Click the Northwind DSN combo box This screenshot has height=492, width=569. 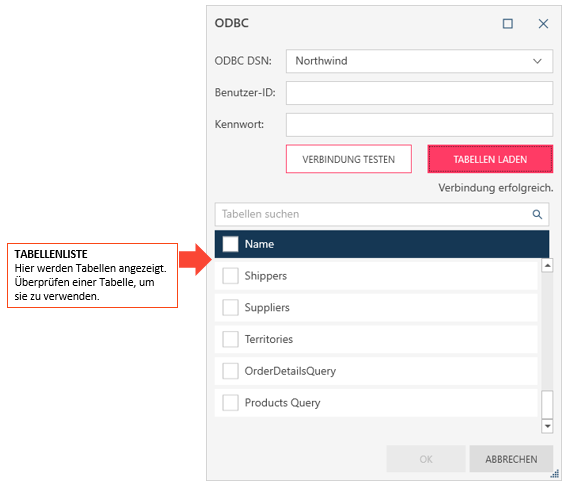coord(419,61)
